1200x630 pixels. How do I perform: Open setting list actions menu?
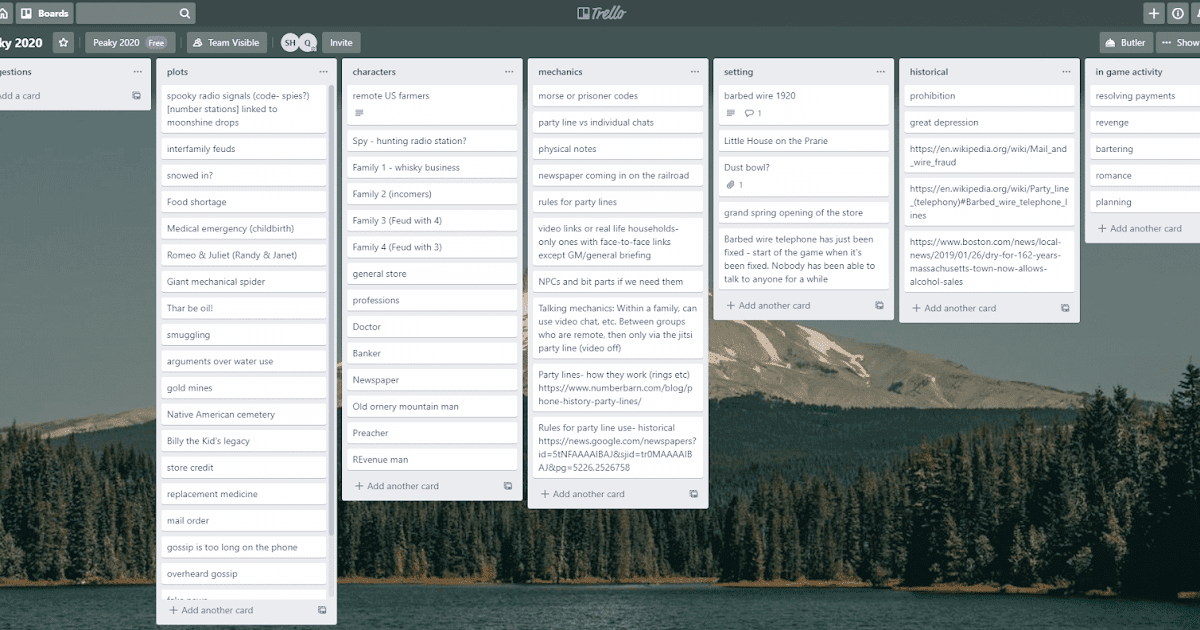[881, 72]
